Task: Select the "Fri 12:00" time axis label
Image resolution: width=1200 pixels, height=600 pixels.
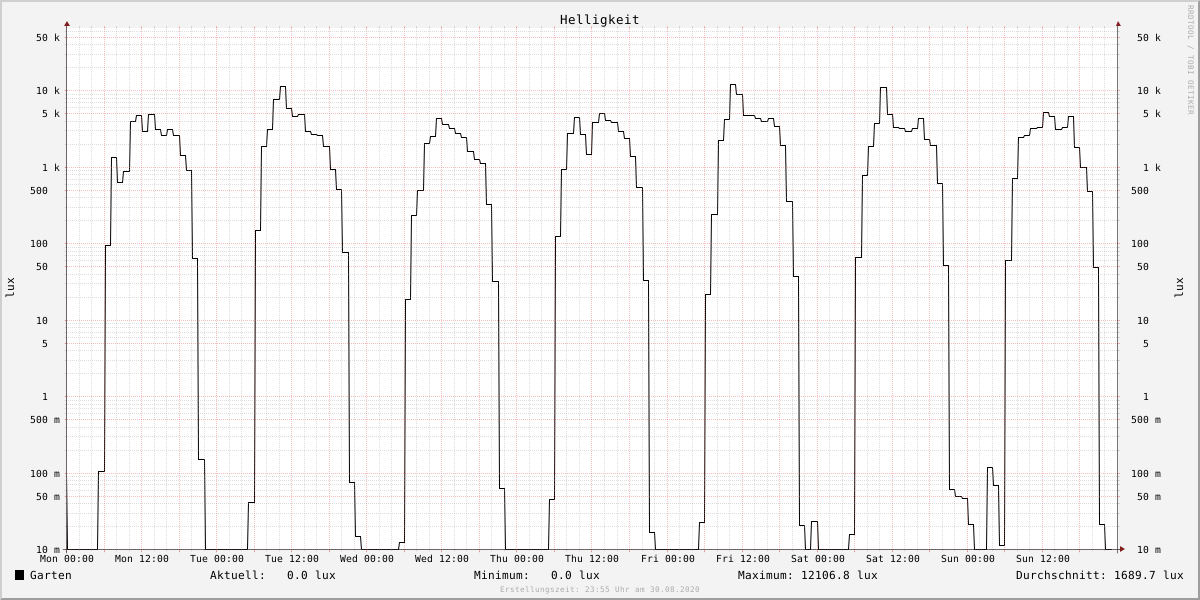Action: [743, 559]
